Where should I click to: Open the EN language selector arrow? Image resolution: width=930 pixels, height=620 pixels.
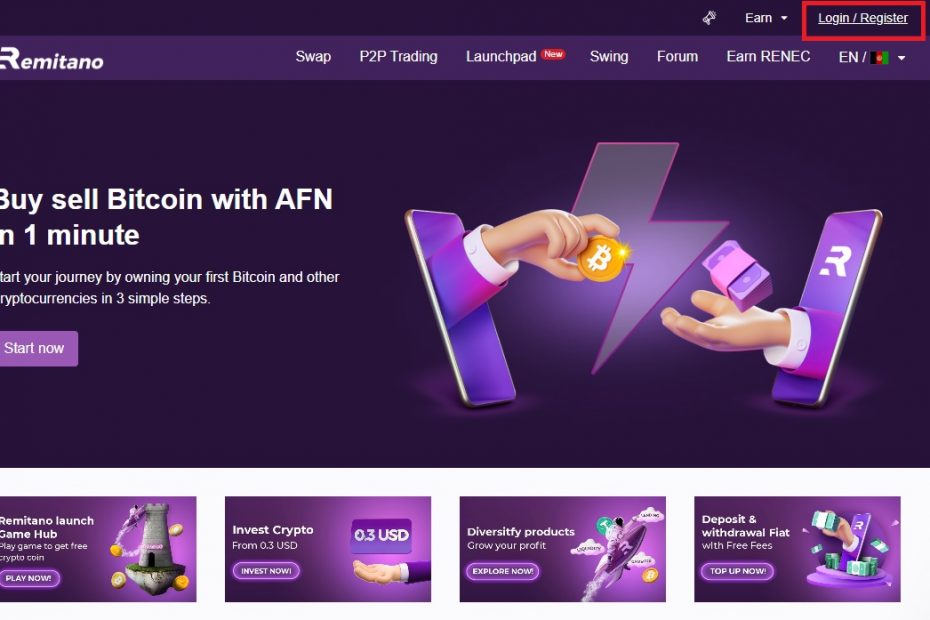(x=902, y=58)
